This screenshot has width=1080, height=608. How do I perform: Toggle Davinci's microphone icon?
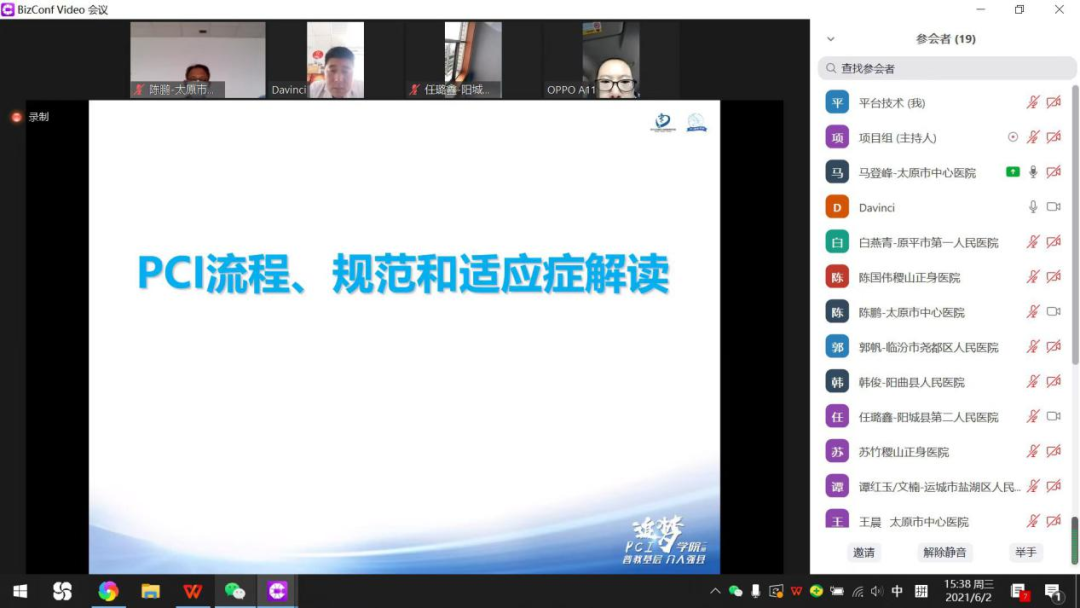1033,207
